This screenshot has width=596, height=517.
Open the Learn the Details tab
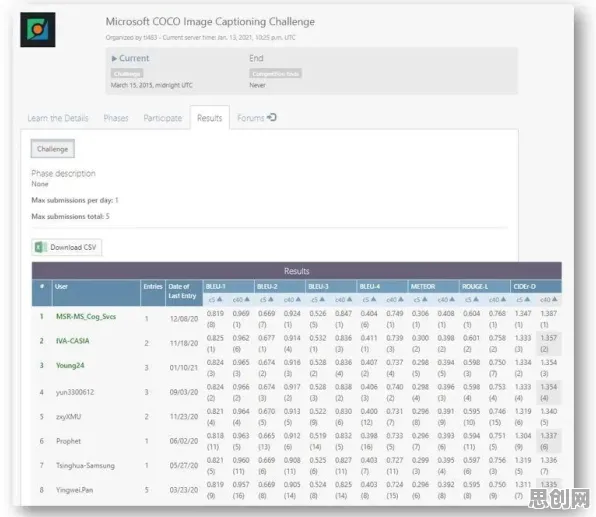pos(58,118)
